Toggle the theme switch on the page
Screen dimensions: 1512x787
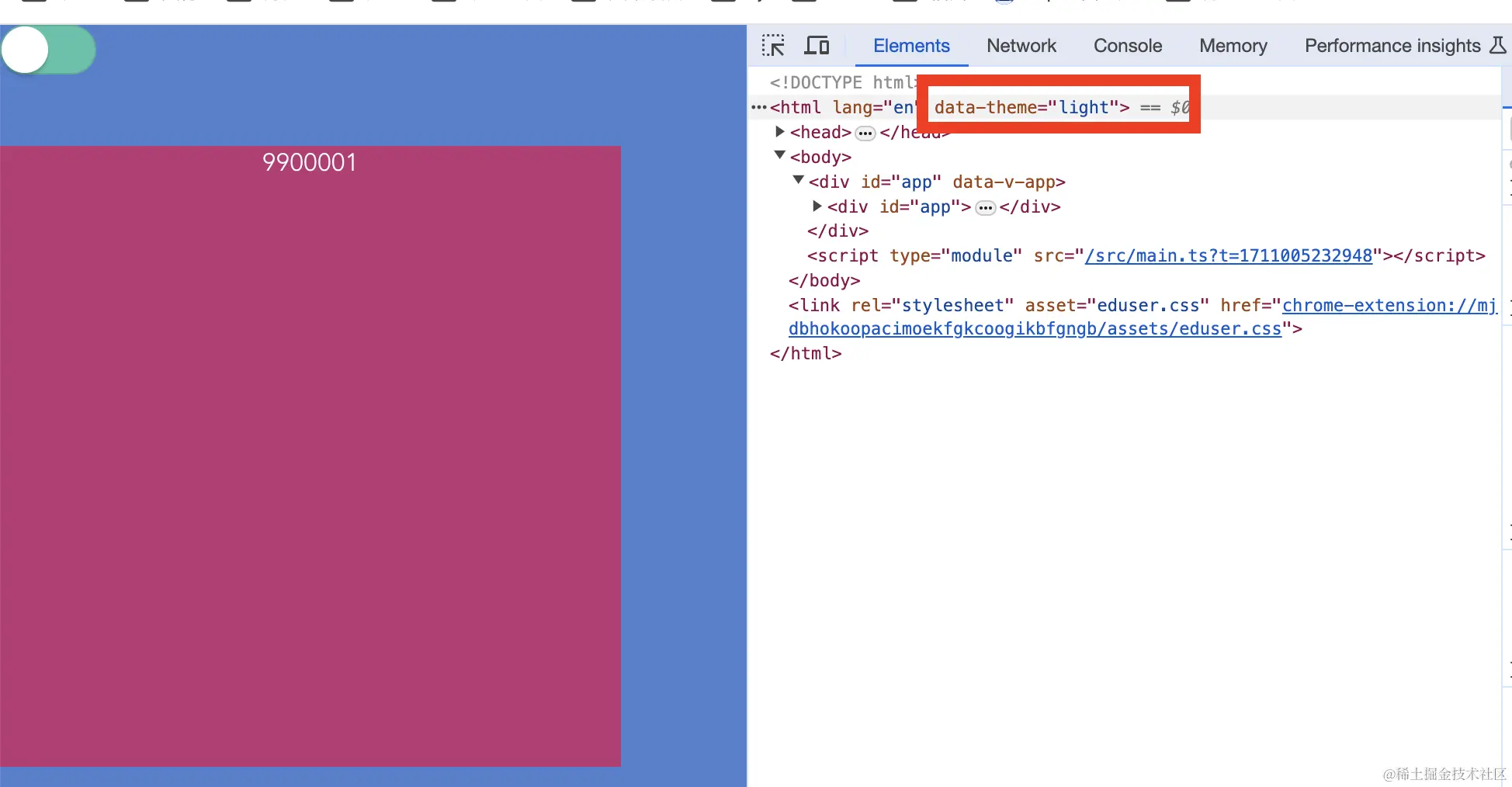[x=48, y=50]
